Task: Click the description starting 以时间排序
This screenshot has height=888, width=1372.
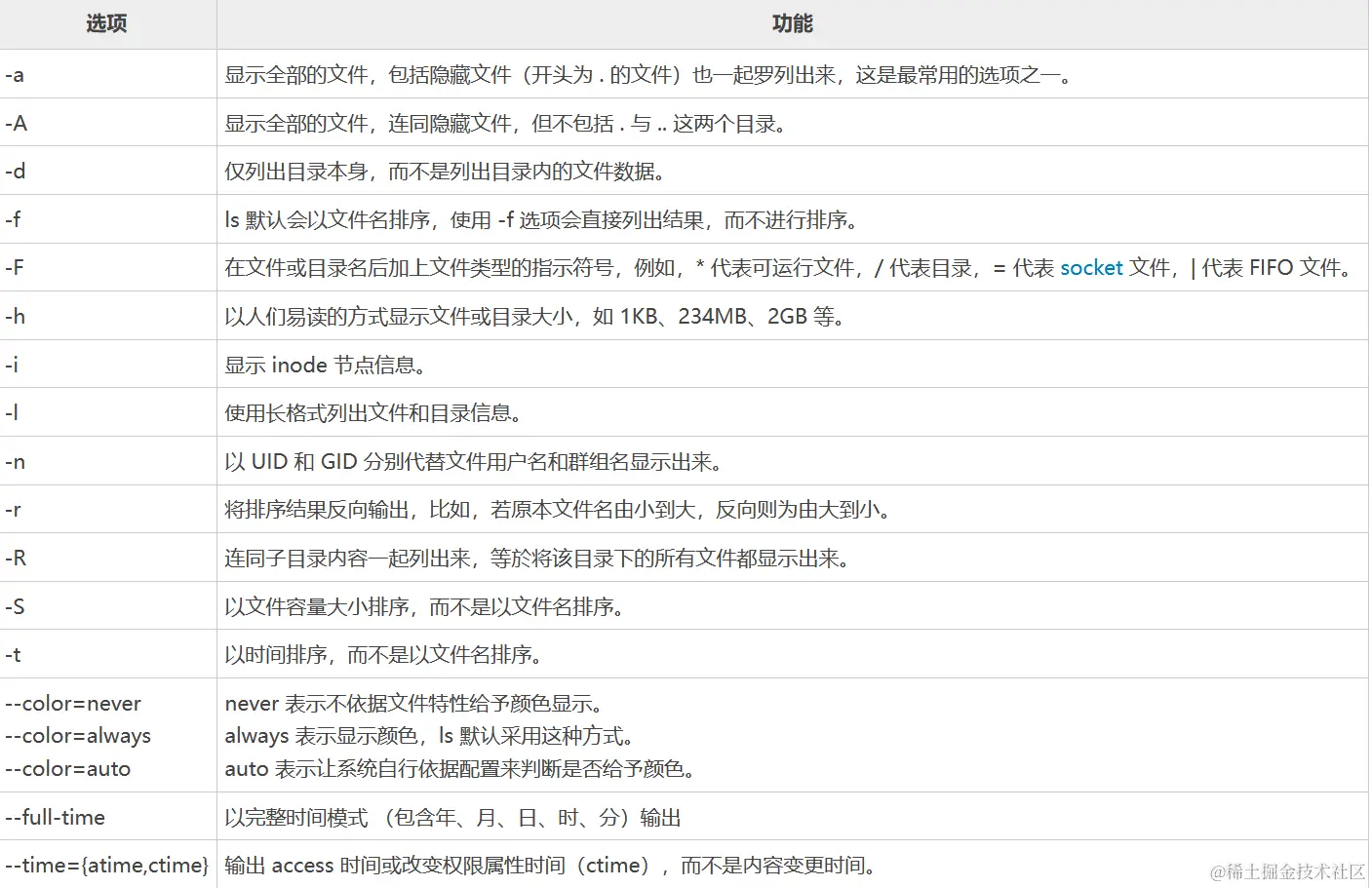Action: pyautogui.click(x=384, y=655)
